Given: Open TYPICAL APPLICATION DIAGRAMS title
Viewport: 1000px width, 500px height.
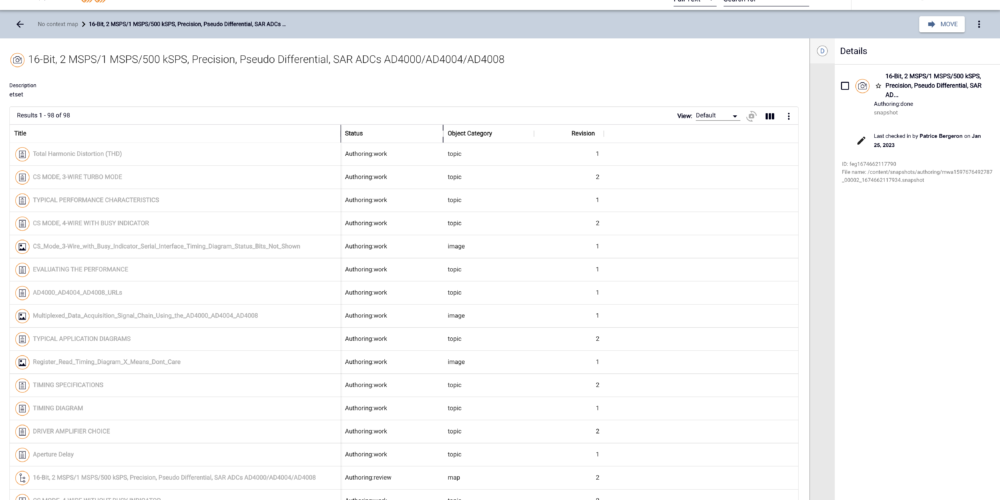Looking at the screenshot, I should (82, 339).
